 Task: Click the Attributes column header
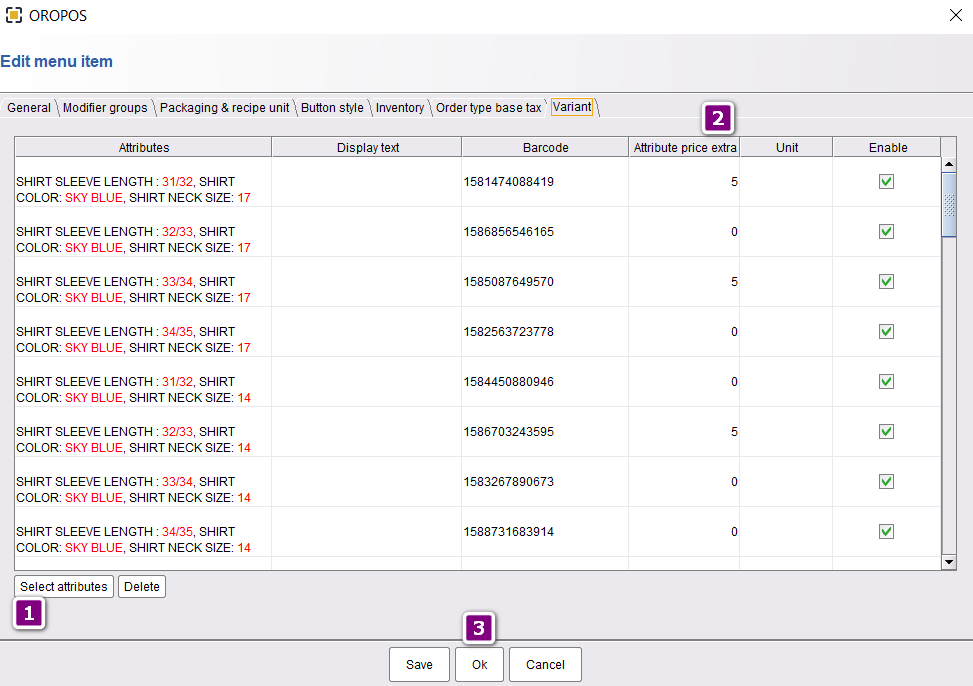[143, 147]
